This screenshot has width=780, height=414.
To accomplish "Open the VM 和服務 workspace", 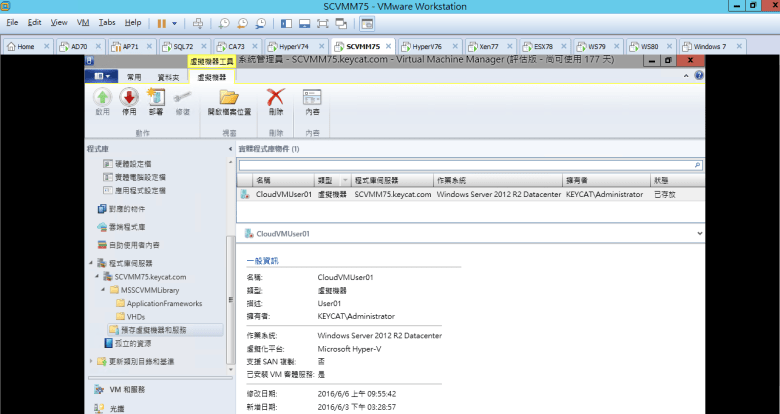I will (130, 390).
